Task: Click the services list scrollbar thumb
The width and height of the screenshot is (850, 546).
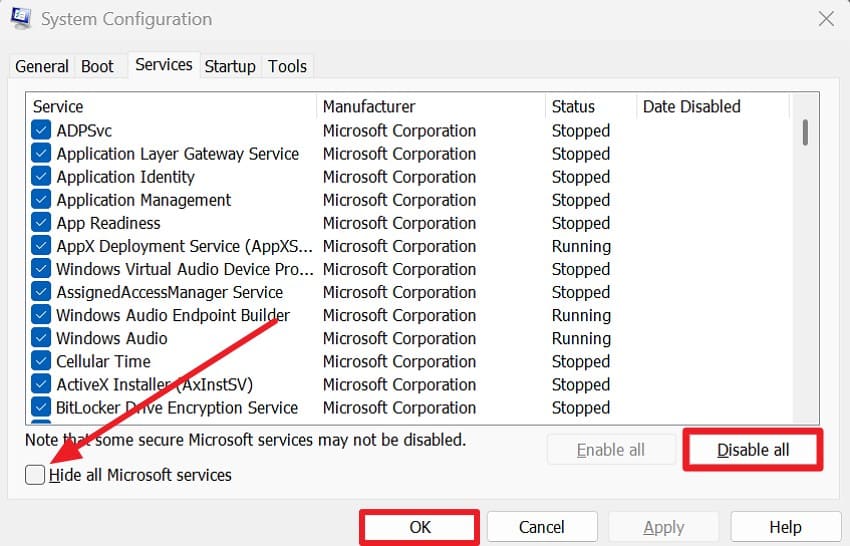Action: coord(806,132)
